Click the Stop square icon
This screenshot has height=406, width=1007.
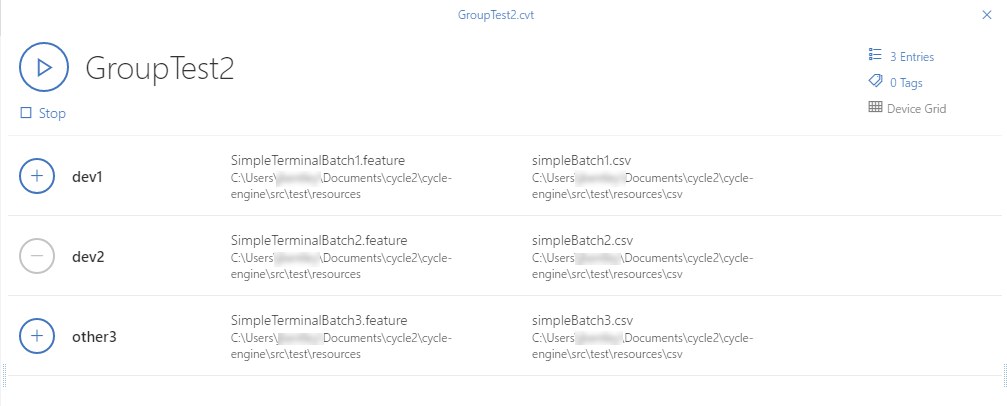26,114
